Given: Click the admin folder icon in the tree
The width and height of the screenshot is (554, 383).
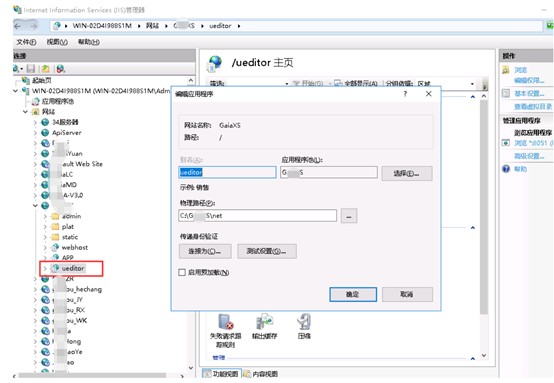Looking at the screenshot, I should pyautogui.click(x=55, y=216).
